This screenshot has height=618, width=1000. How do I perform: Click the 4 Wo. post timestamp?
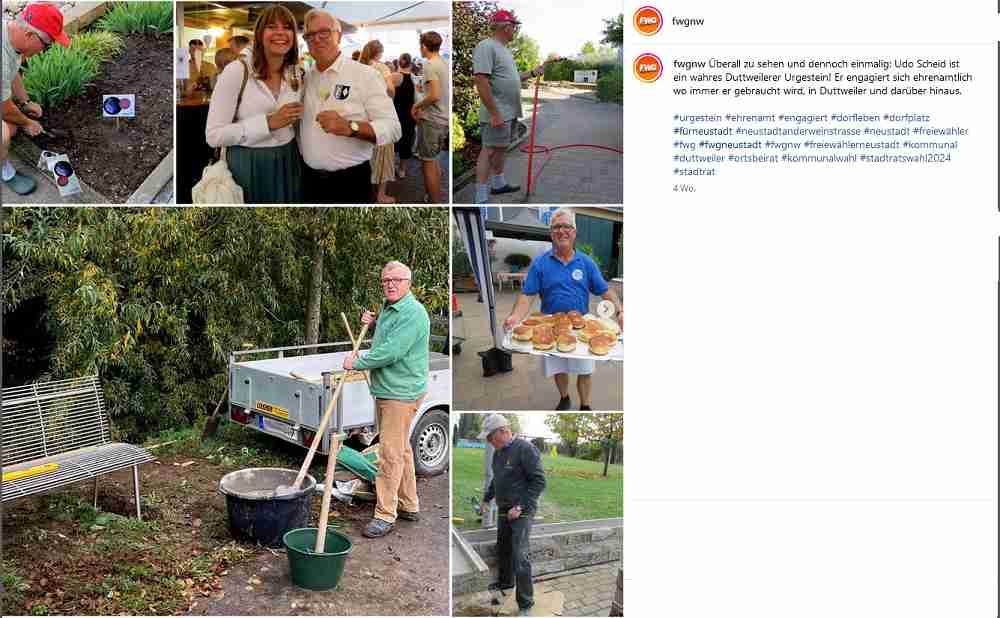pyautogui.click(x=684, y=188)
